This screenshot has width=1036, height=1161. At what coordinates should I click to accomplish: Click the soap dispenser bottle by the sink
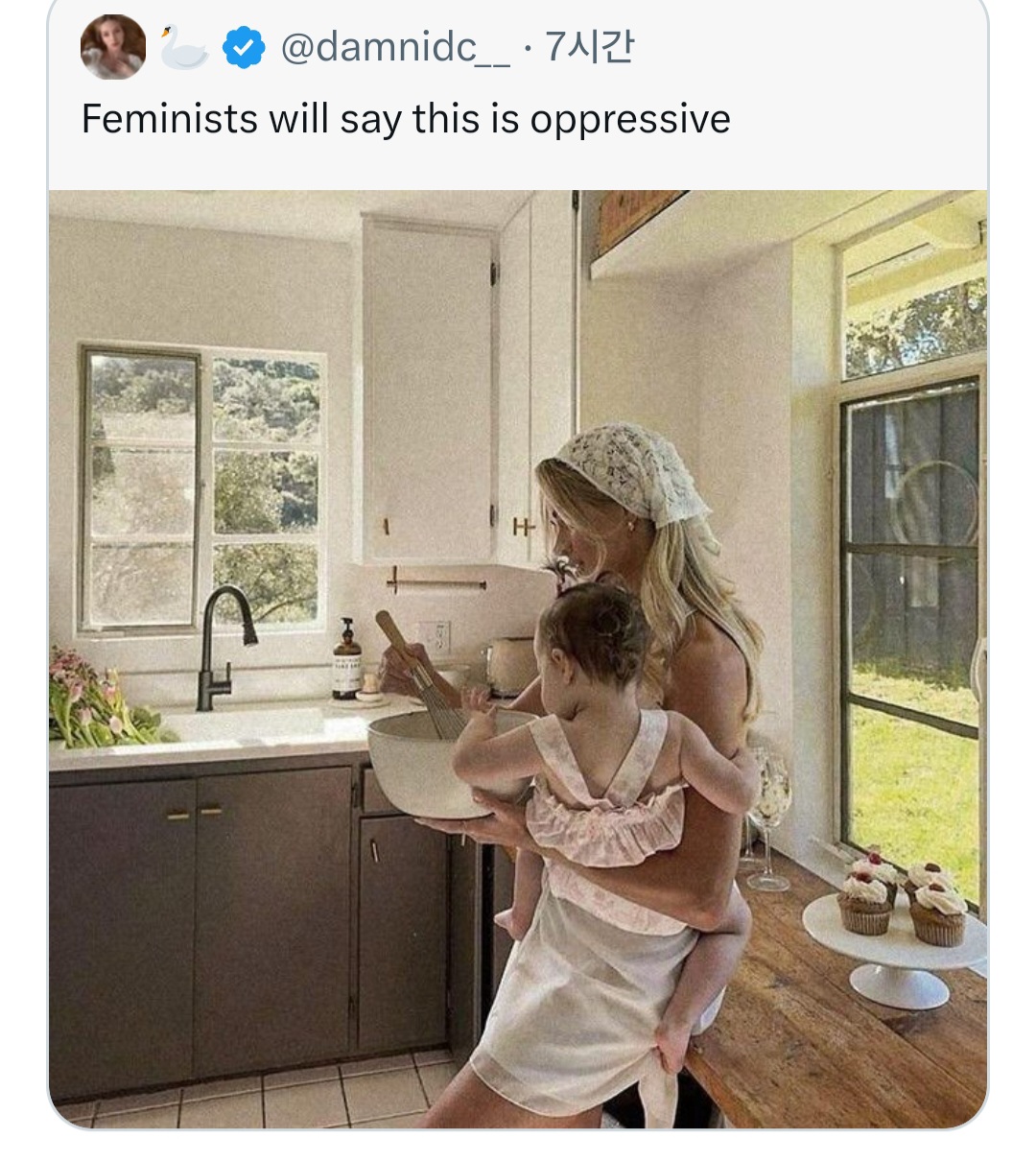347,659
